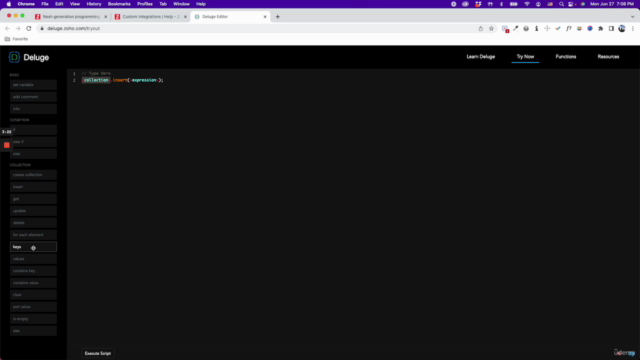Open the Apple menu
The width and height of the screenshot is (640, 360).
tap(9, 4)
